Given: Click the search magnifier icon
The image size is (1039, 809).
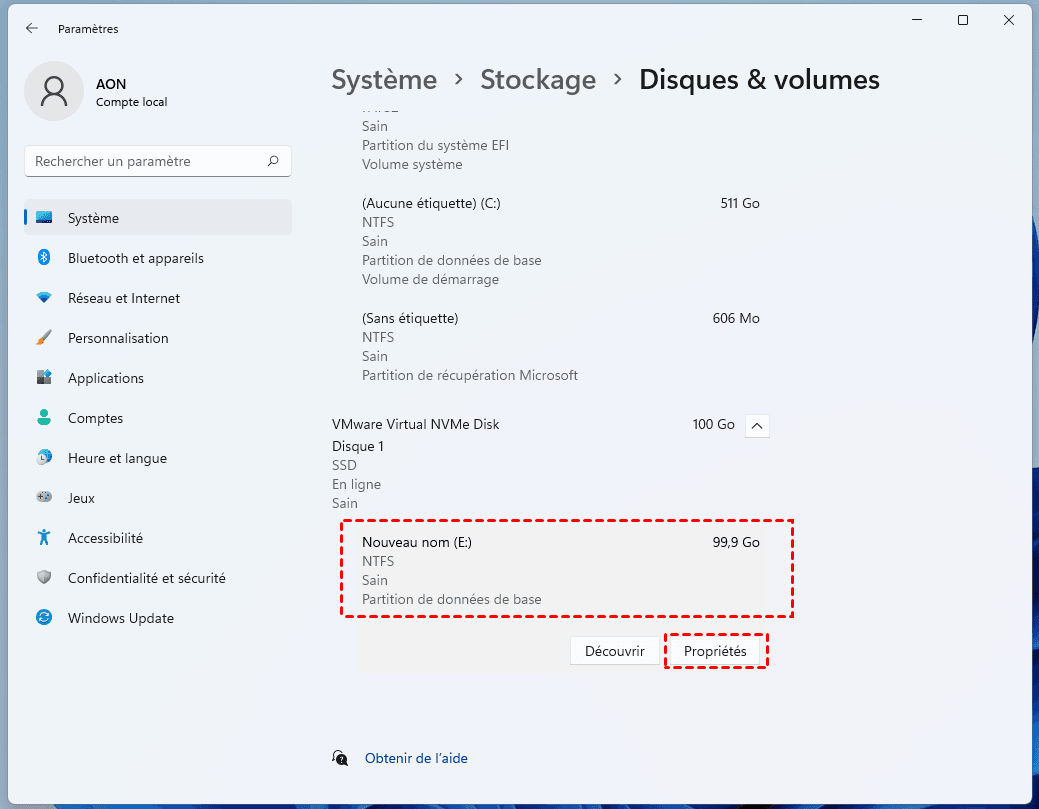Looking at the screenshot, I should click(x=273, y=161).
